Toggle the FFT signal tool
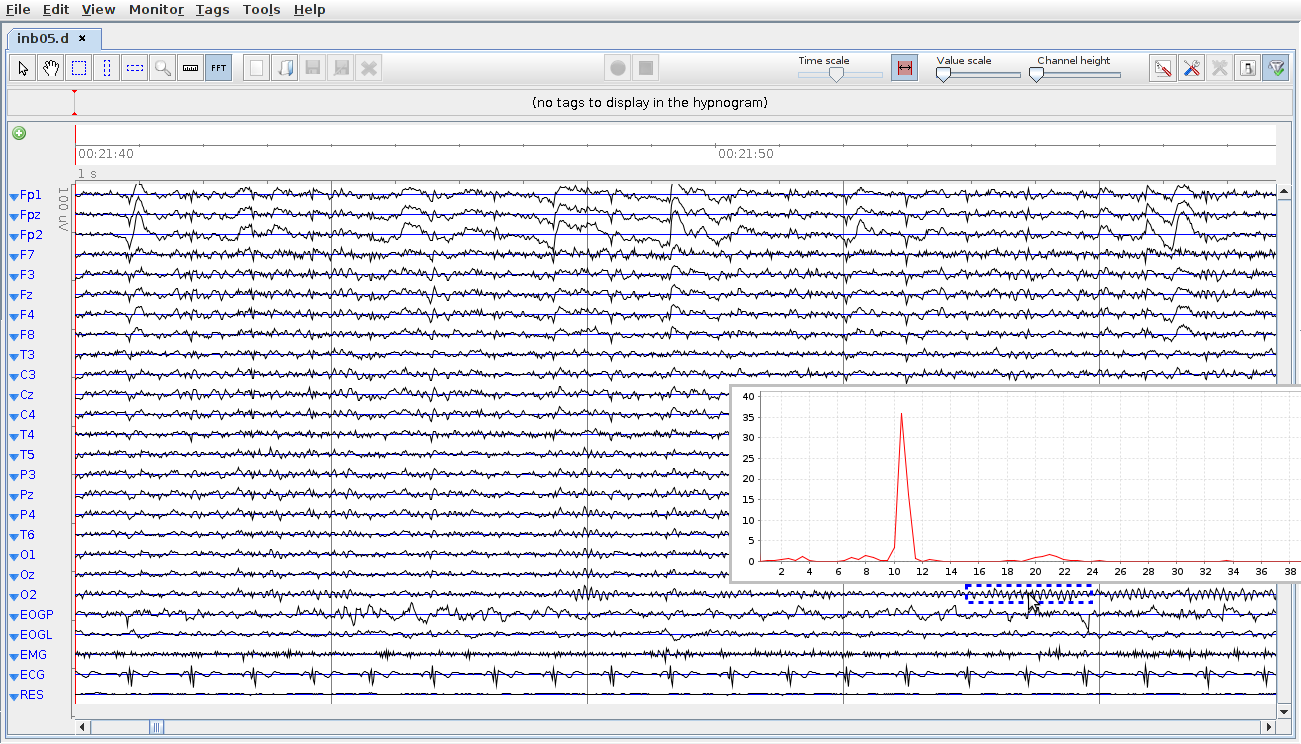Screen dimensions: 1301x744 pos(219,68)
